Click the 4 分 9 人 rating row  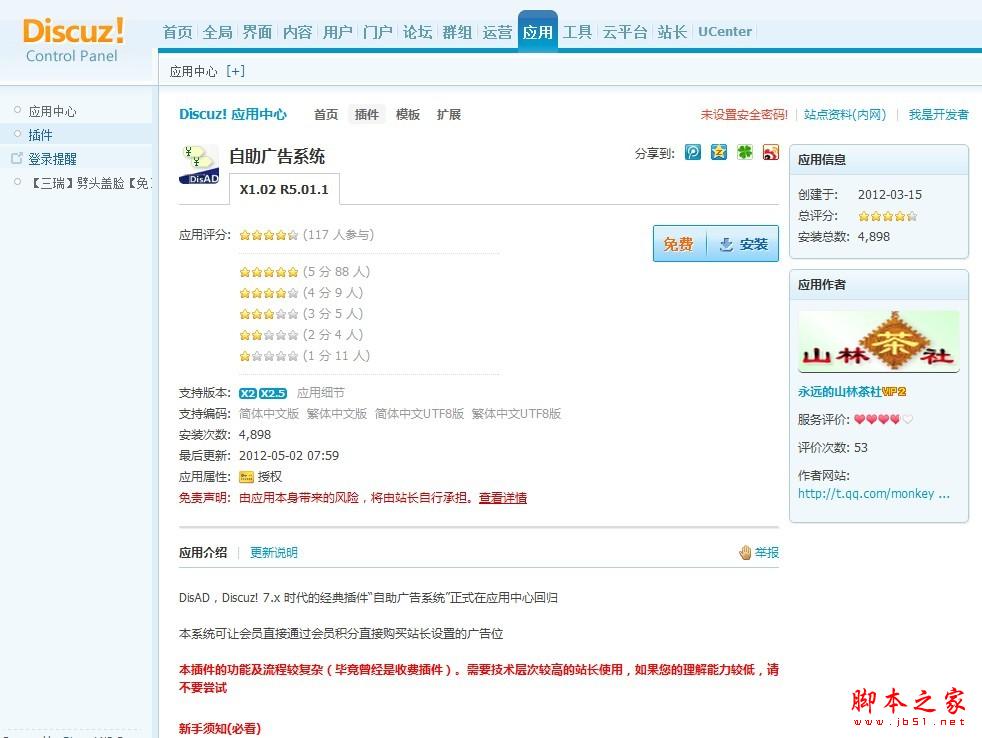pyautogui.click(x=301, y=293)
